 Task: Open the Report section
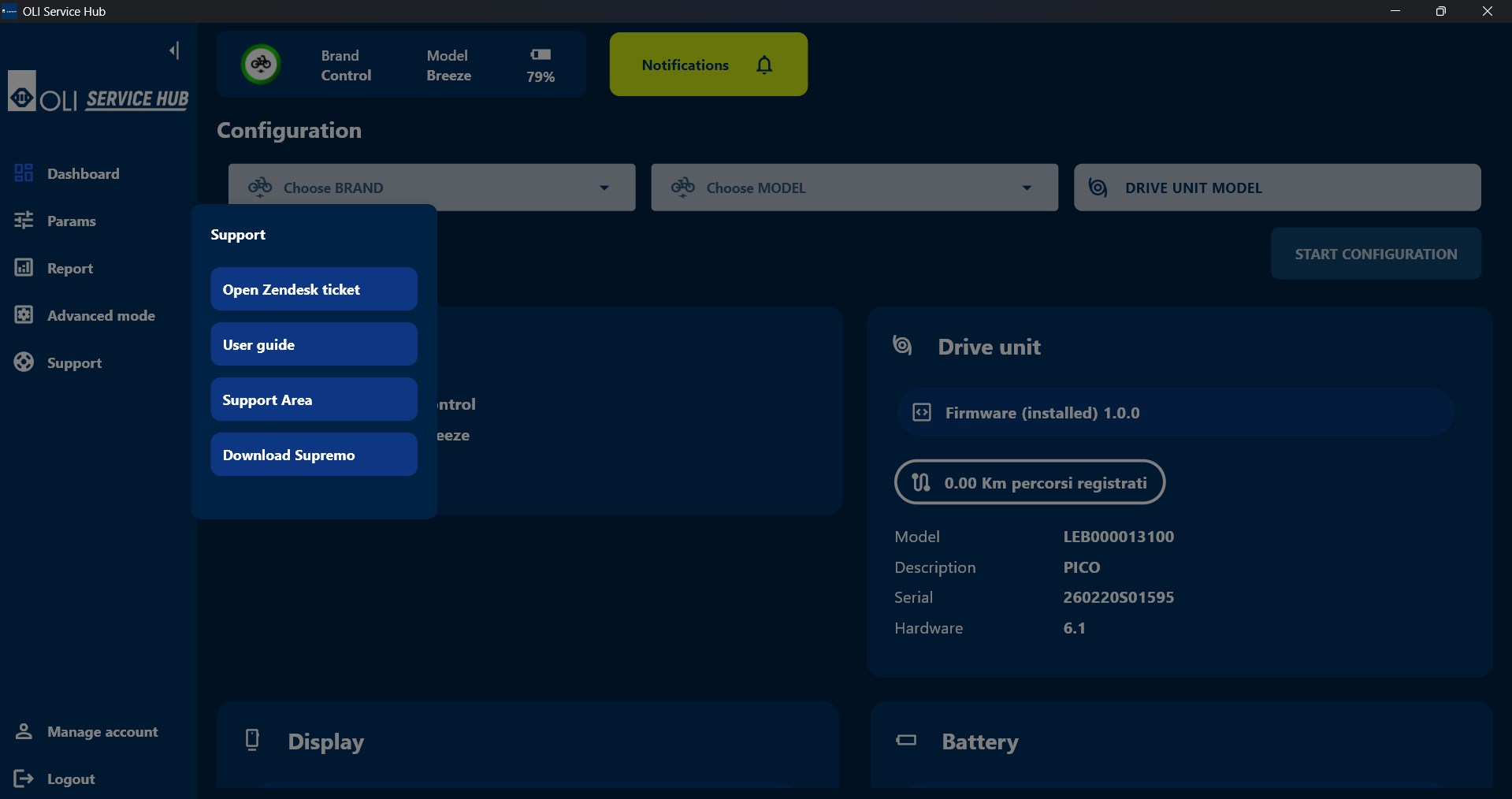pyautogui.click(x=69, y=268)
